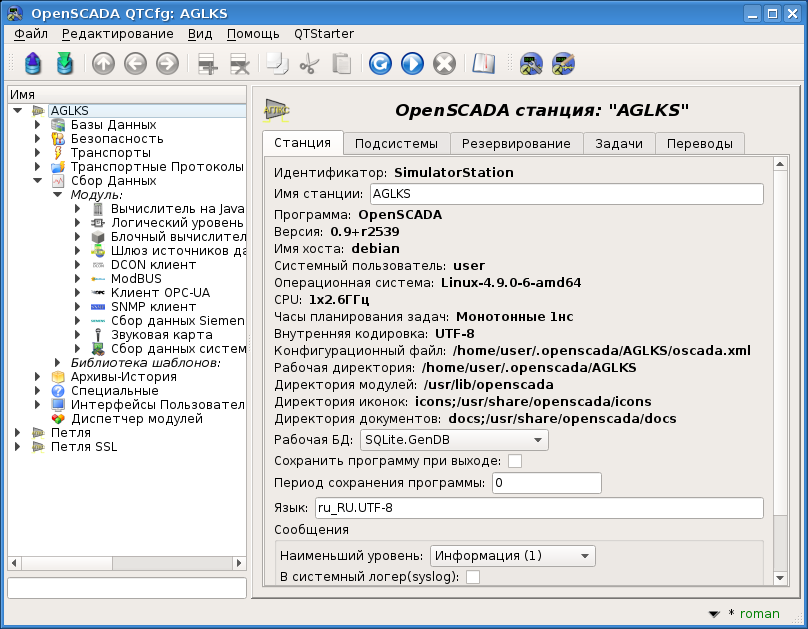Image resolution: width=808 pixels, height=629 pixels.
Task: Stop the cyclic refresh with the X icon
Action: coord(444,64)
